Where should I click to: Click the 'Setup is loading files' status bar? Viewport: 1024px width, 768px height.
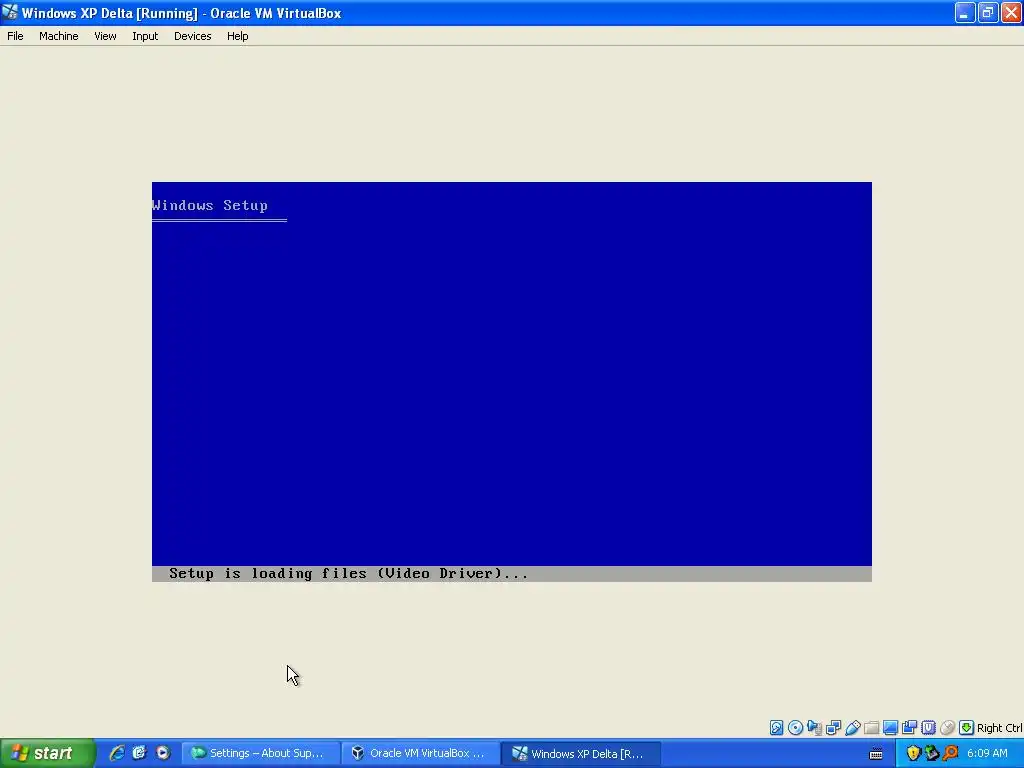click(511, 573)
